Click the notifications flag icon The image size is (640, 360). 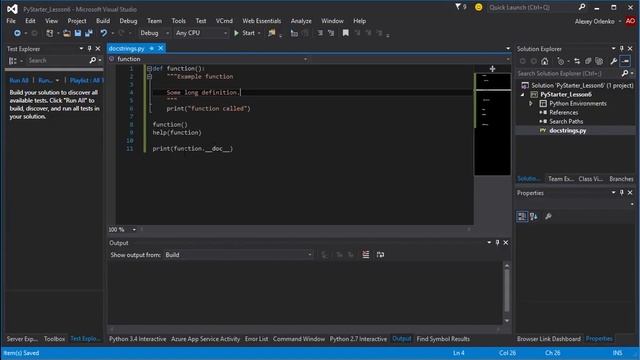pyautogui.click(x=458, y=7)
